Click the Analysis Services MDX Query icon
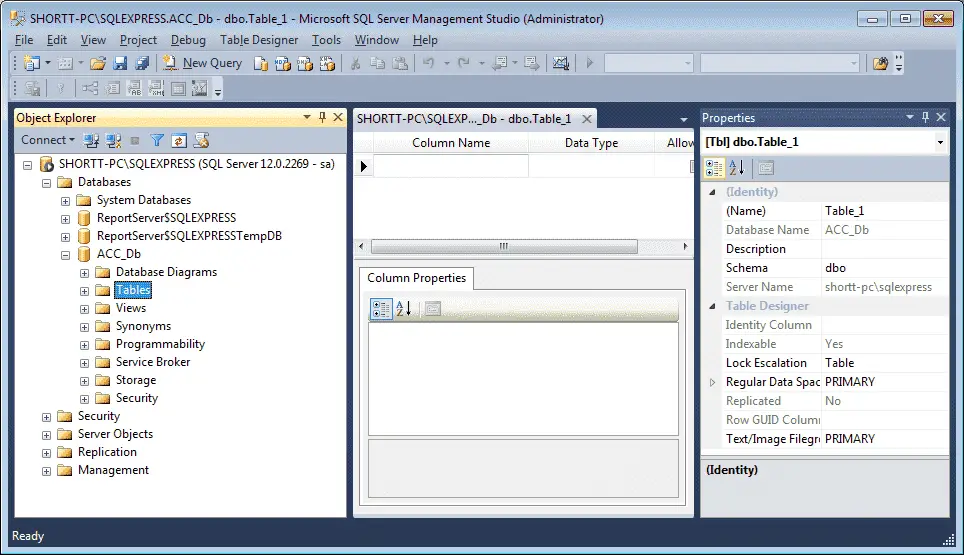Viewport: 964px width, 555px height. point(283,63)
